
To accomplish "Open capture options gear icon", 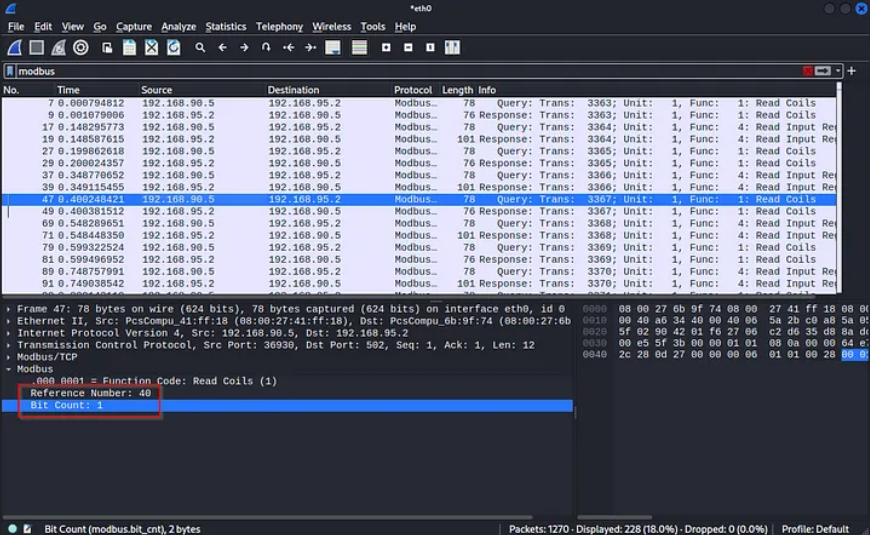I will pos(81,47).
